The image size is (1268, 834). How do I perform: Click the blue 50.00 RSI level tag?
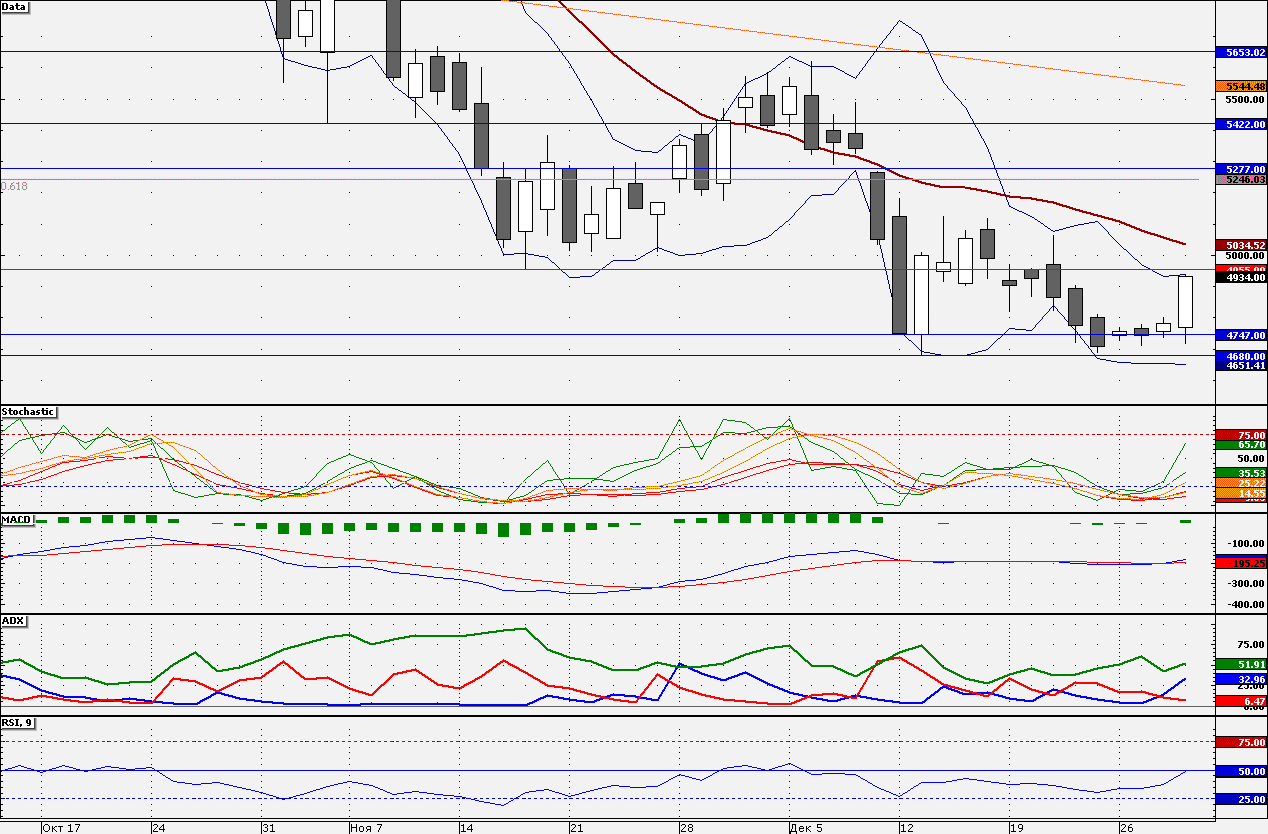(x=1240, y=772)
